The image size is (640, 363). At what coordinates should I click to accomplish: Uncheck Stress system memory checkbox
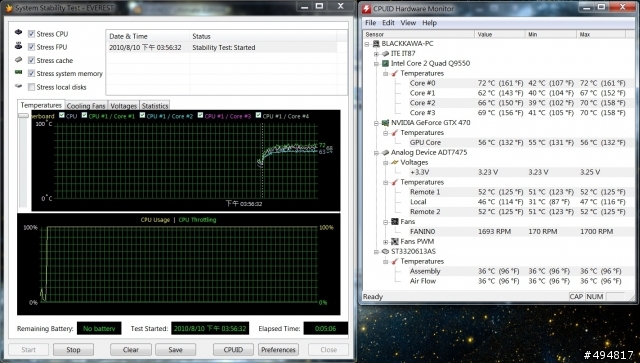pos(31,73)
